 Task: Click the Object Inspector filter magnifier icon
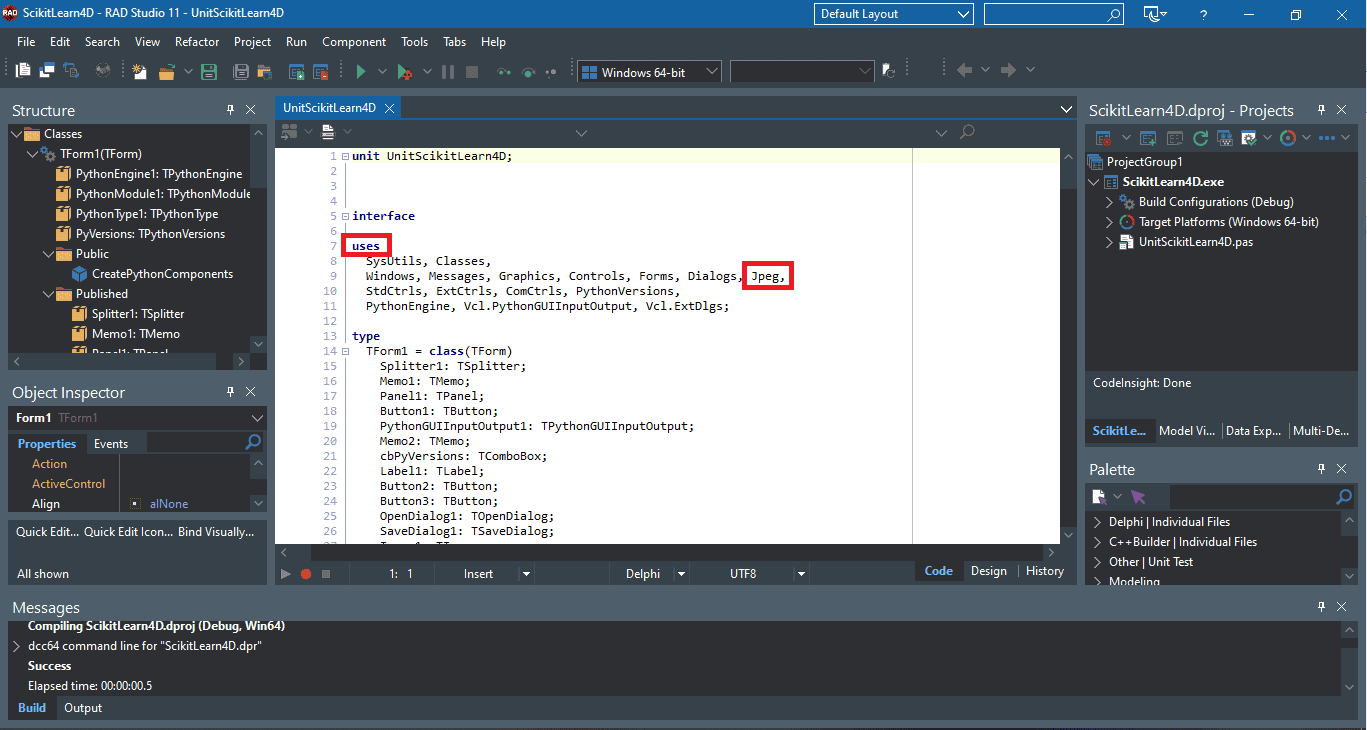point(253,442)
